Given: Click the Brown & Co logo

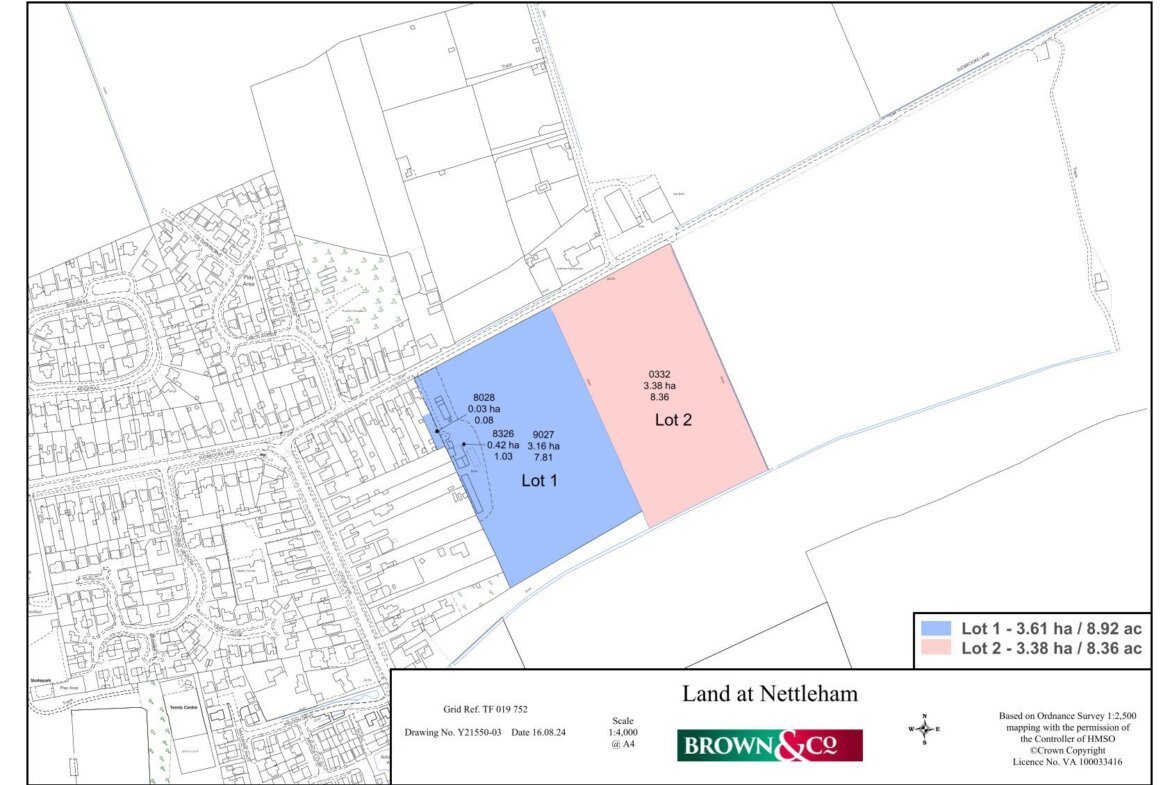Looking at the screenshot, I should coord(769,745).
